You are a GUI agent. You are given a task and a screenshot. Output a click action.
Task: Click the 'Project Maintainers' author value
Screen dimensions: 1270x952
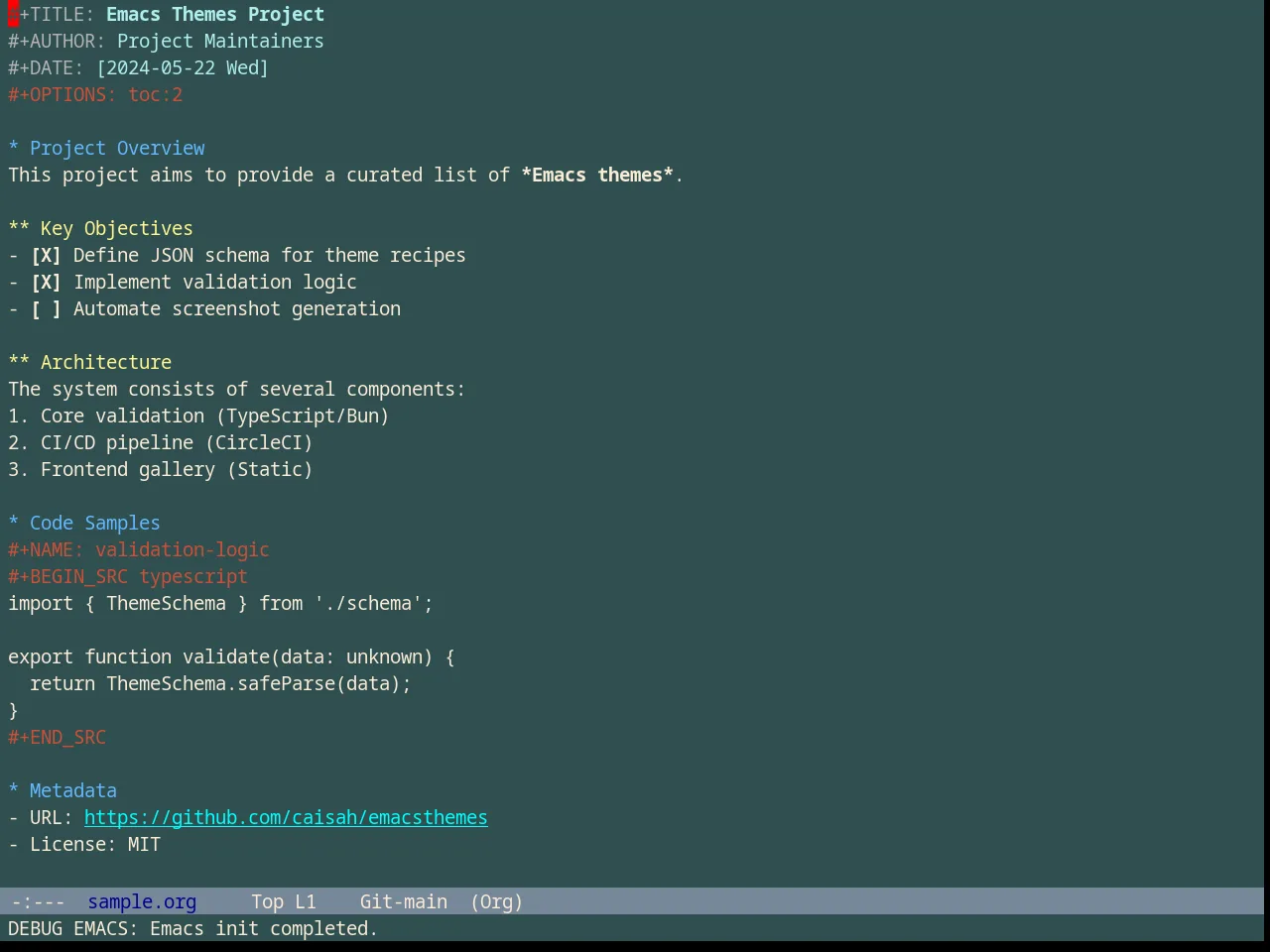pos(220,41)
